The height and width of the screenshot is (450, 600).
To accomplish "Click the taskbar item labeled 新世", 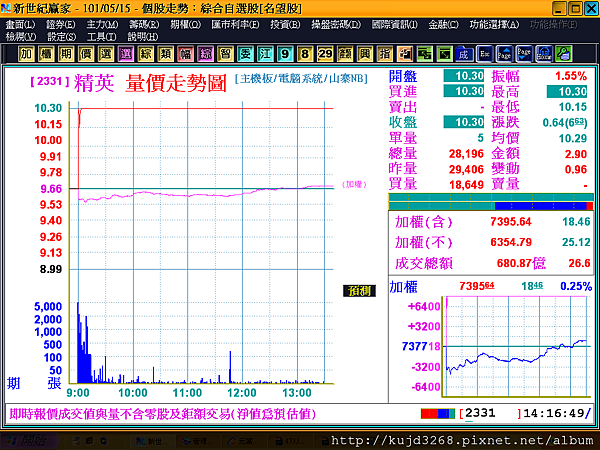I will pos(153,442).
